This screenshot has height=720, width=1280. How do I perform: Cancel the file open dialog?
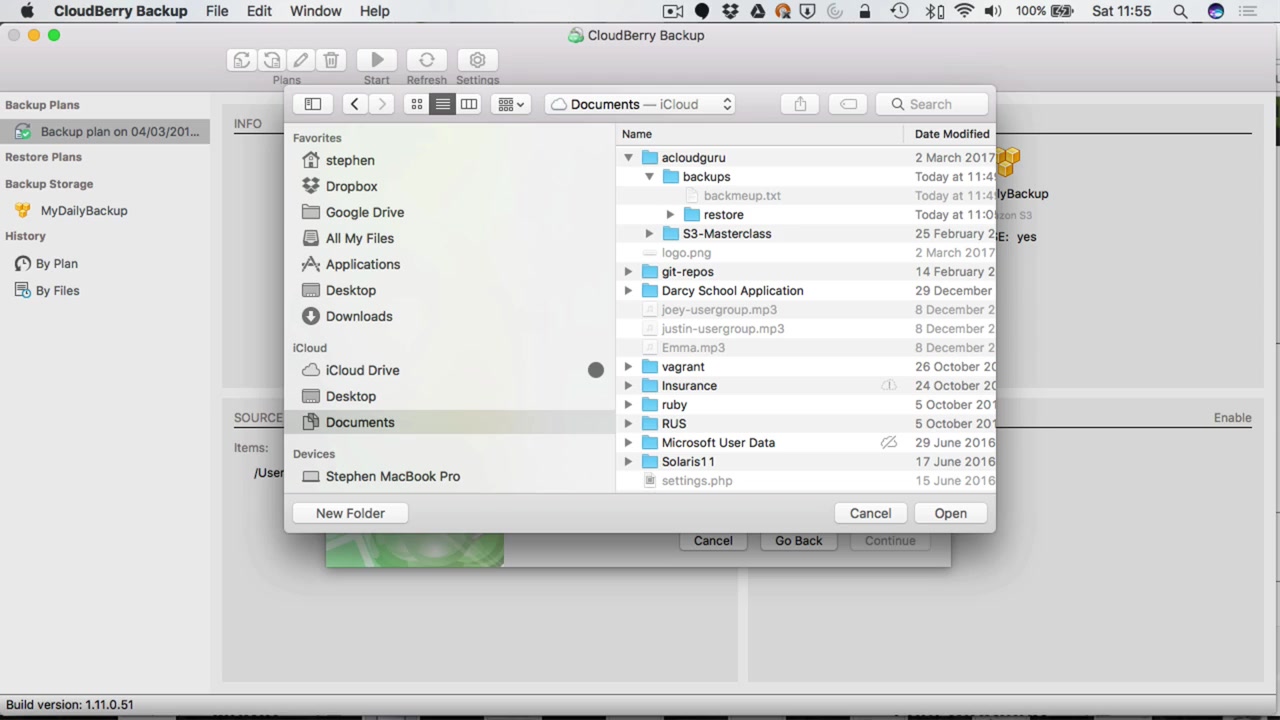870,513
